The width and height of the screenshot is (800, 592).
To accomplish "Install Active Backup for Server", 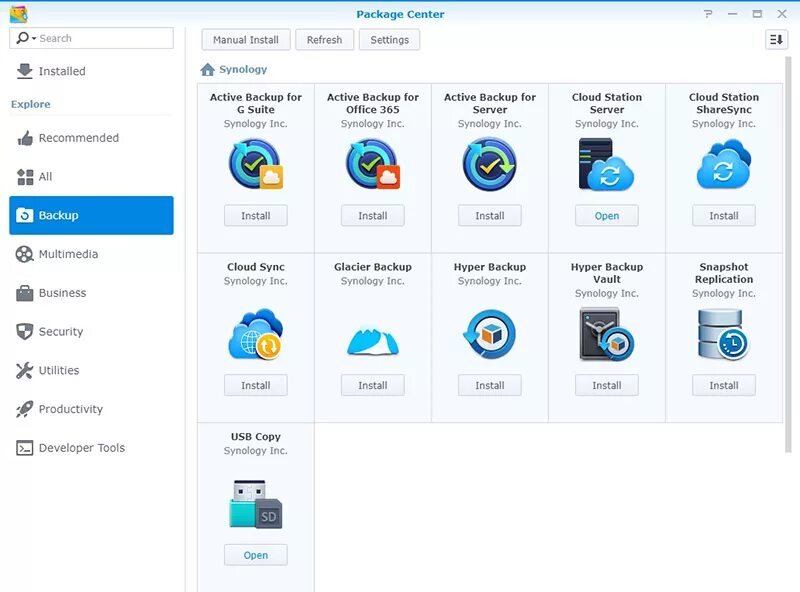I will pos(490,215).
